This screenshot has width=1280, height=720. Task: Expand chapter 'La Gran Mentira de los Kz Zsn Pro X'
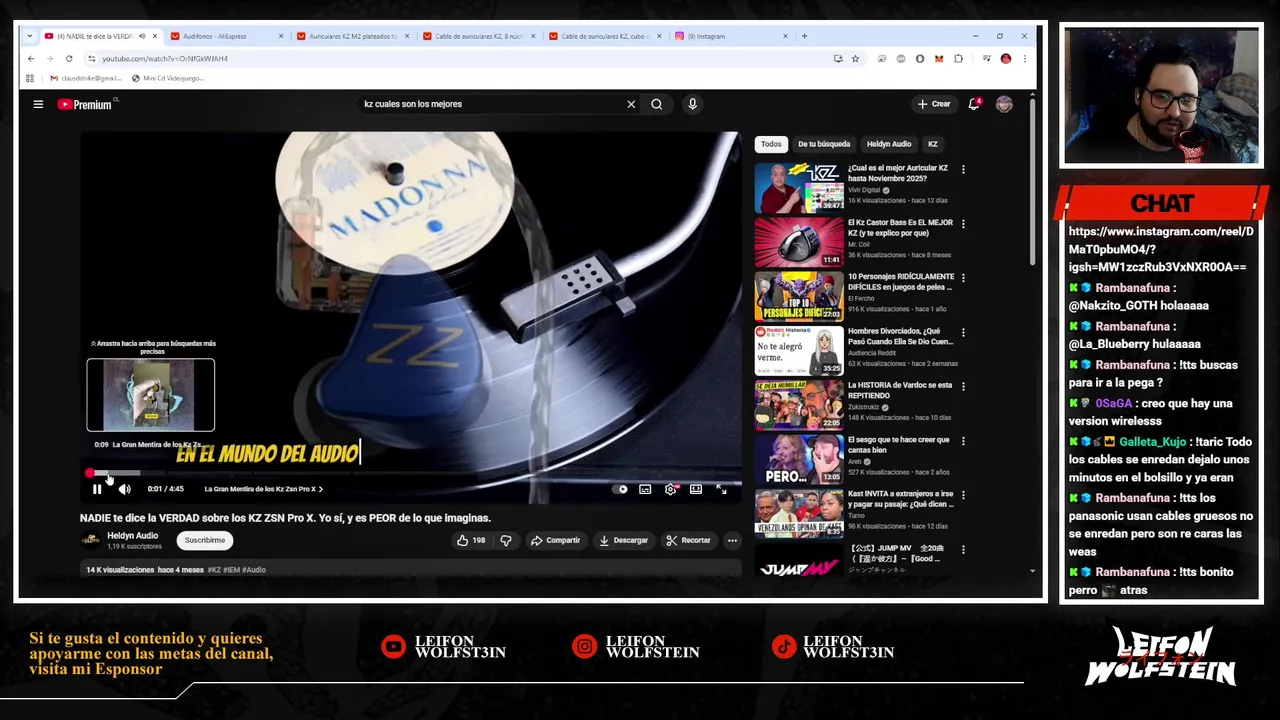click(x=263, y=489)
